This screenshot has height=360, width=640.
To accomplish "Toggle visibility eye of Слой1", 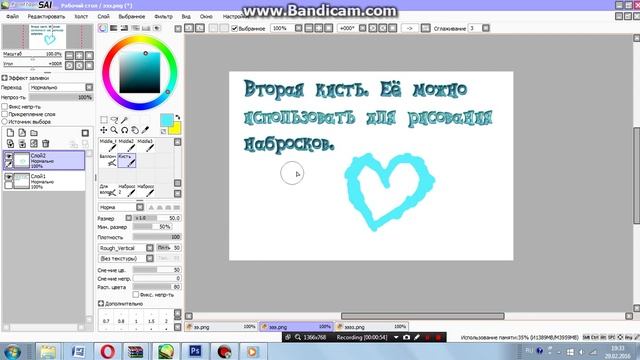I will pos(9,177).
